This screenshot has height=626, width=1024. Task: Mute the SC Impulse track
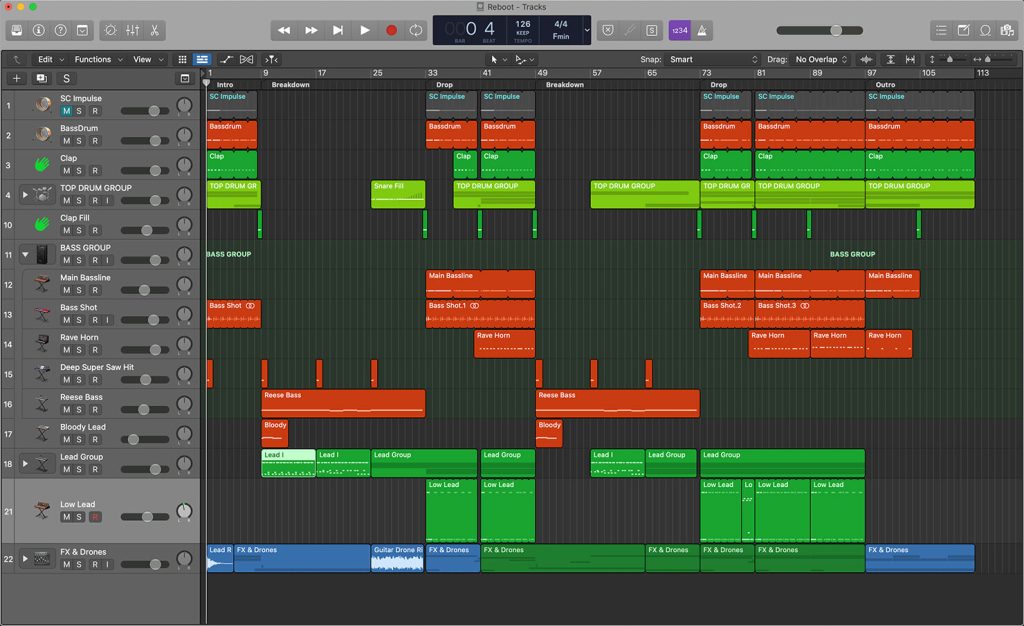(67, 110)
